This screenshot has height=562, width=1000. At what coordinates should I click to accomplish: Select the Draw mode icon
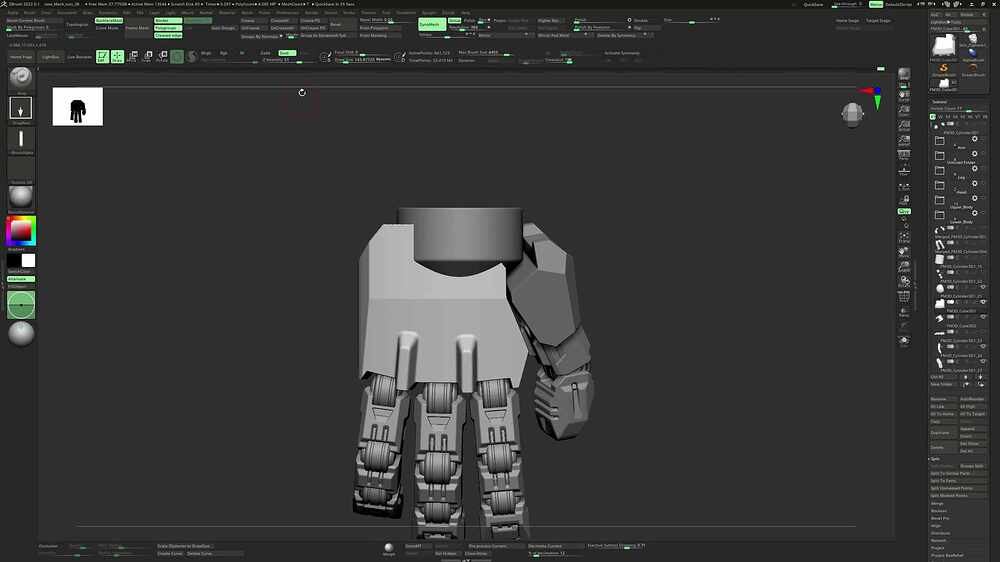117,57
